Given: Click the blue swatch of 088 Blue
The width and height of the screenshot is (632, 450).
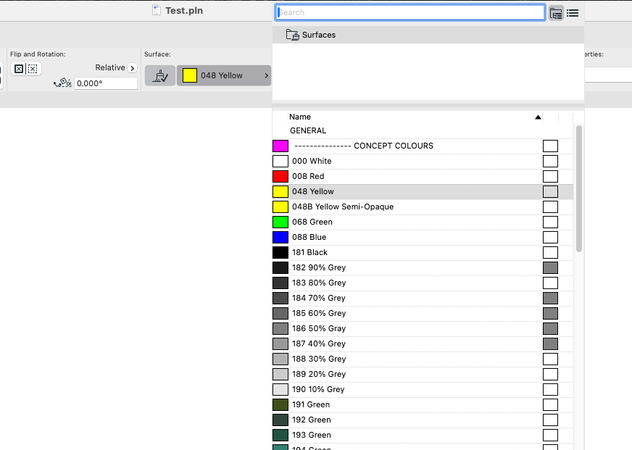Looking at the screenshot, I should (280, 237).
